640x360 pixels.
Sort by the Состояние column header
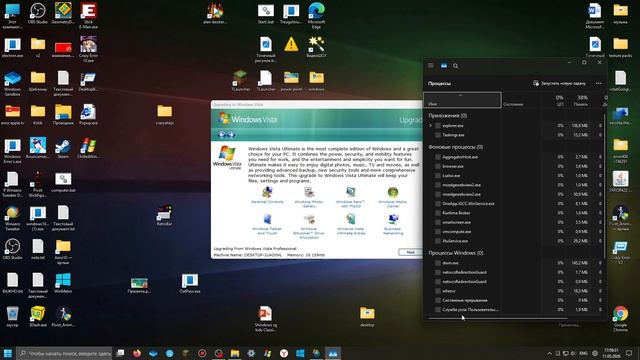pyautogui.click(x=521, y=100)
